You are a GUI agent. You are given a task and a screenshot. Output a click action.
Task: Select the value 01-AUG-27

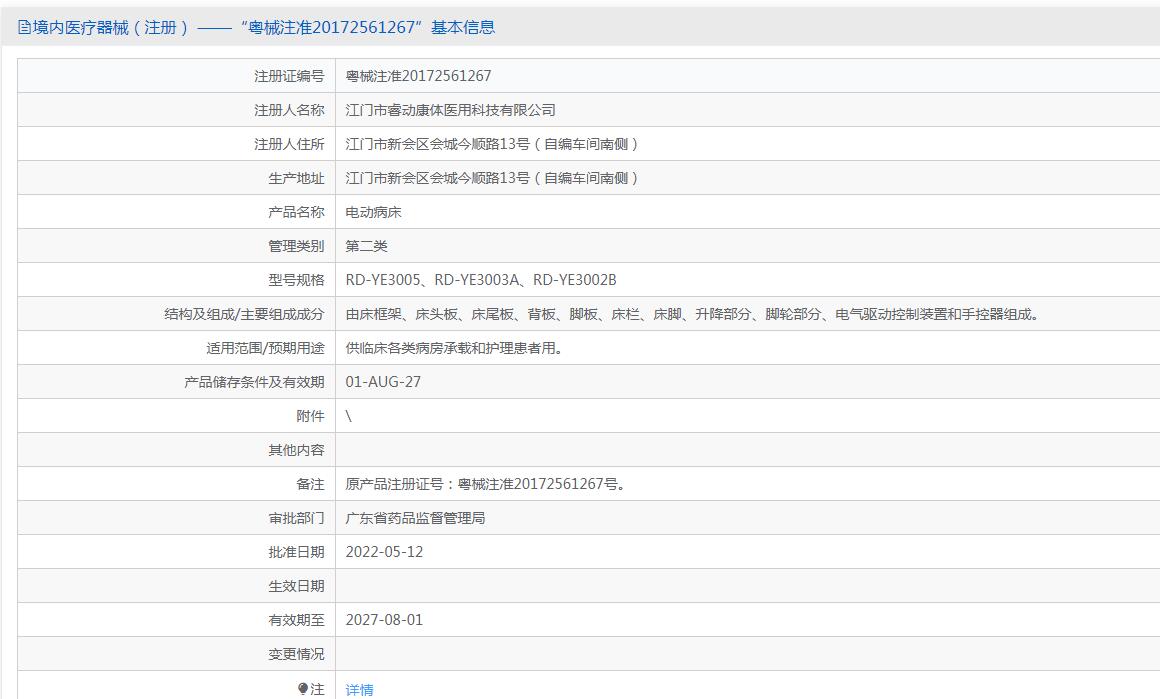pos(383,382)
